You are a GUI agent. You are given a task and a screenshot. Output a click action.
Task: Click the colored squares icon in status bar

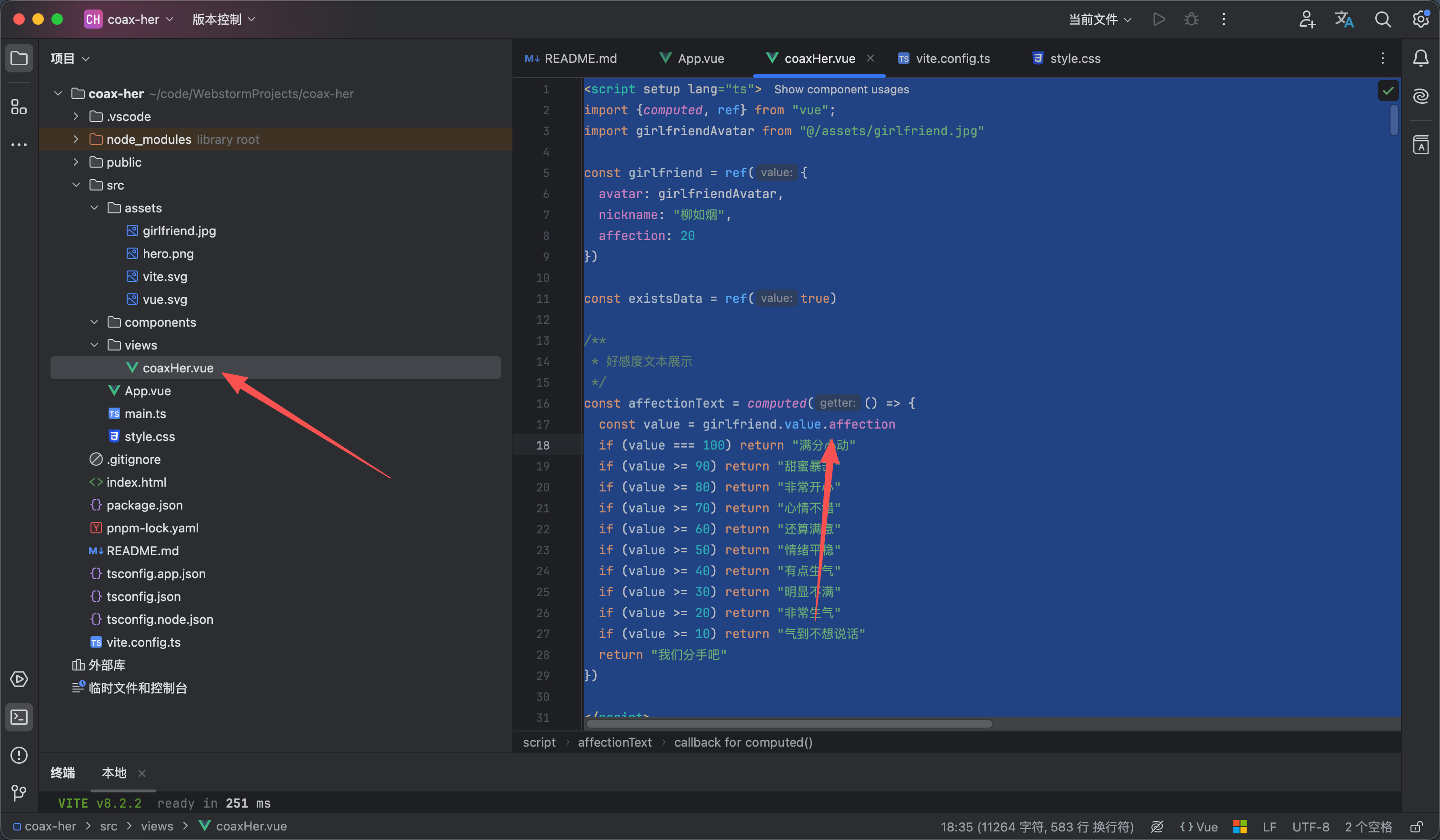[1240, 827]
